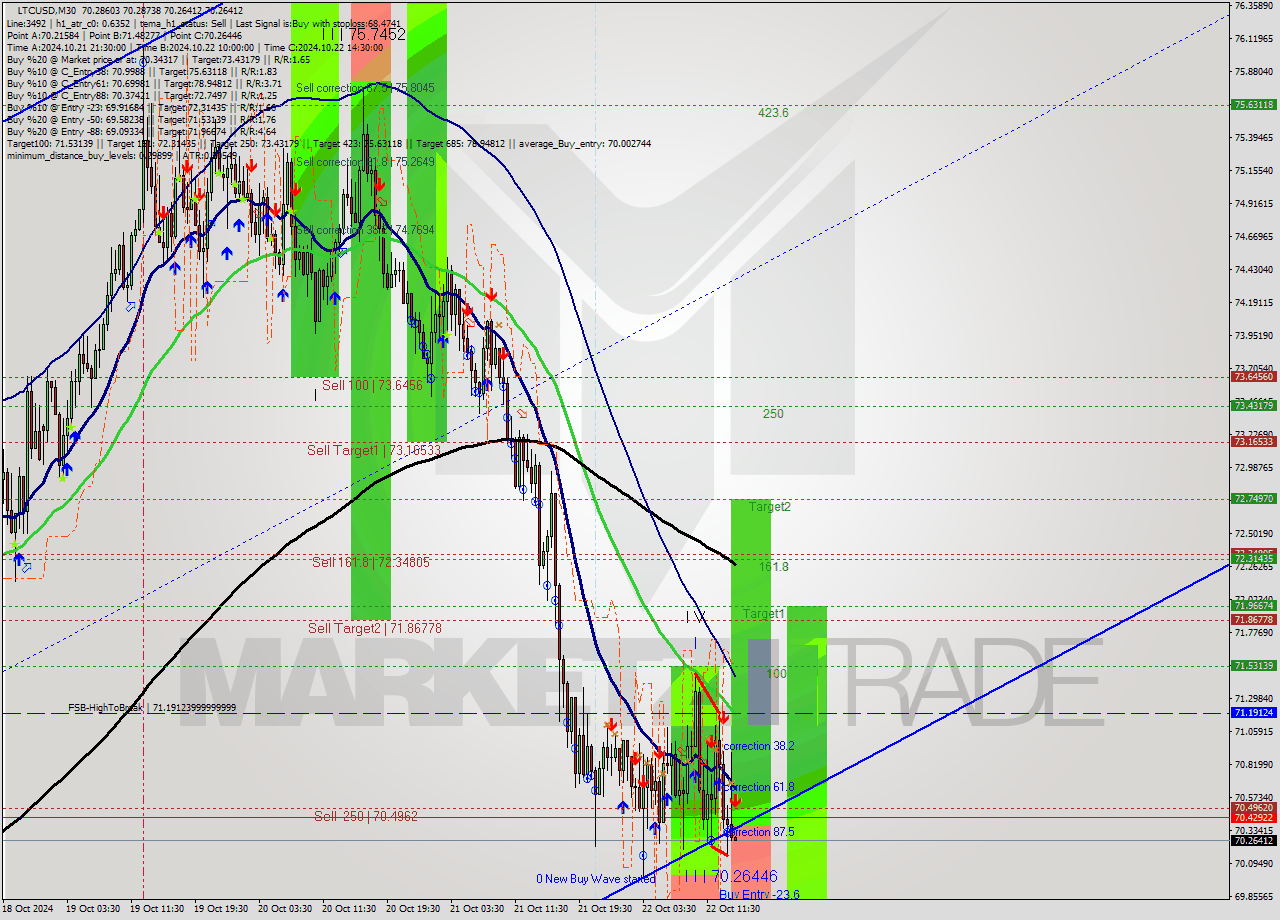
Task: Click the green 'Target2' label
Action: pyautogui.click(x=770, y=507)
